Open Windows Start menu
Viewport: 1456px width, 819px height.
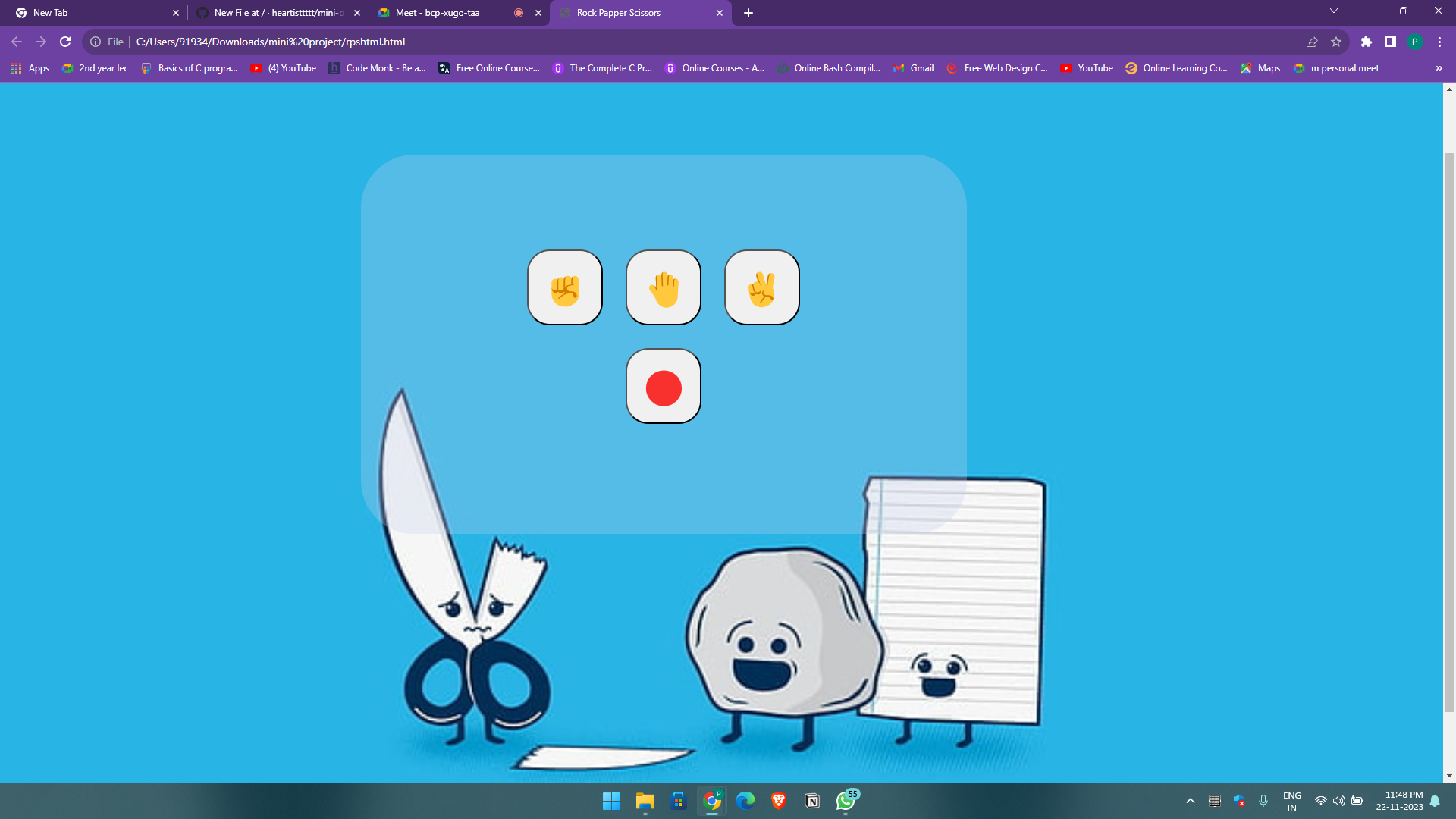(x=611, y=801)
